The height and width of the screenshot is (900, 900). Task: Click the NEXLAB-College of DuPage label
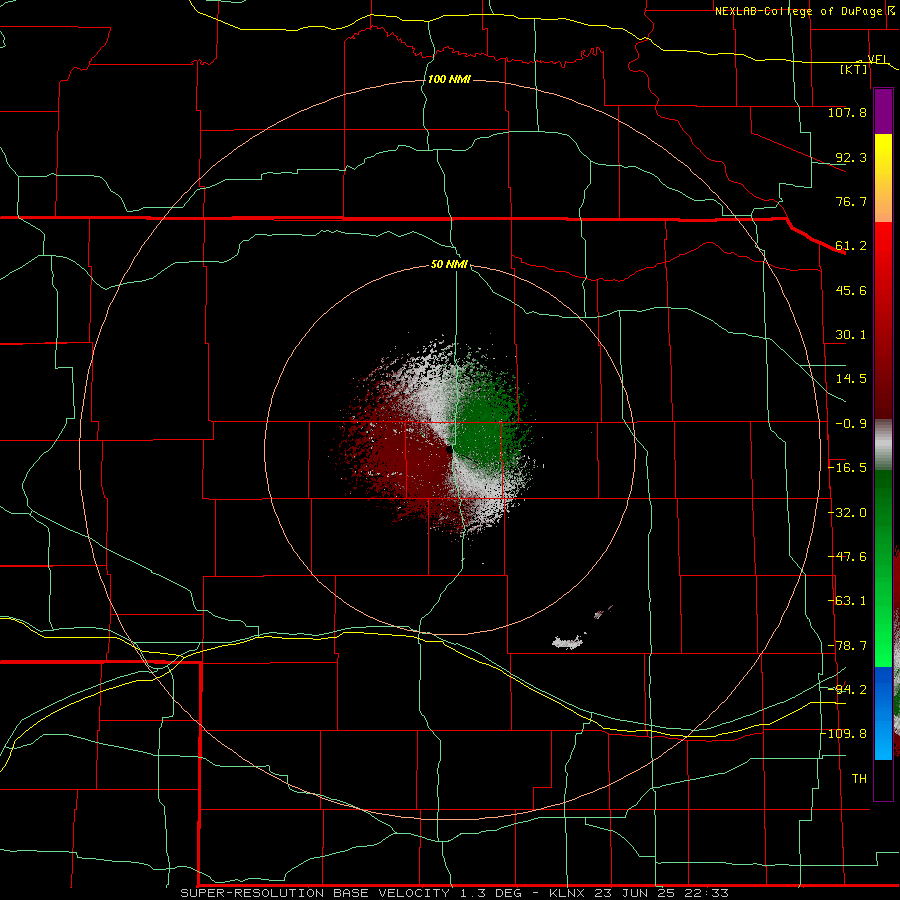[798, 11]
